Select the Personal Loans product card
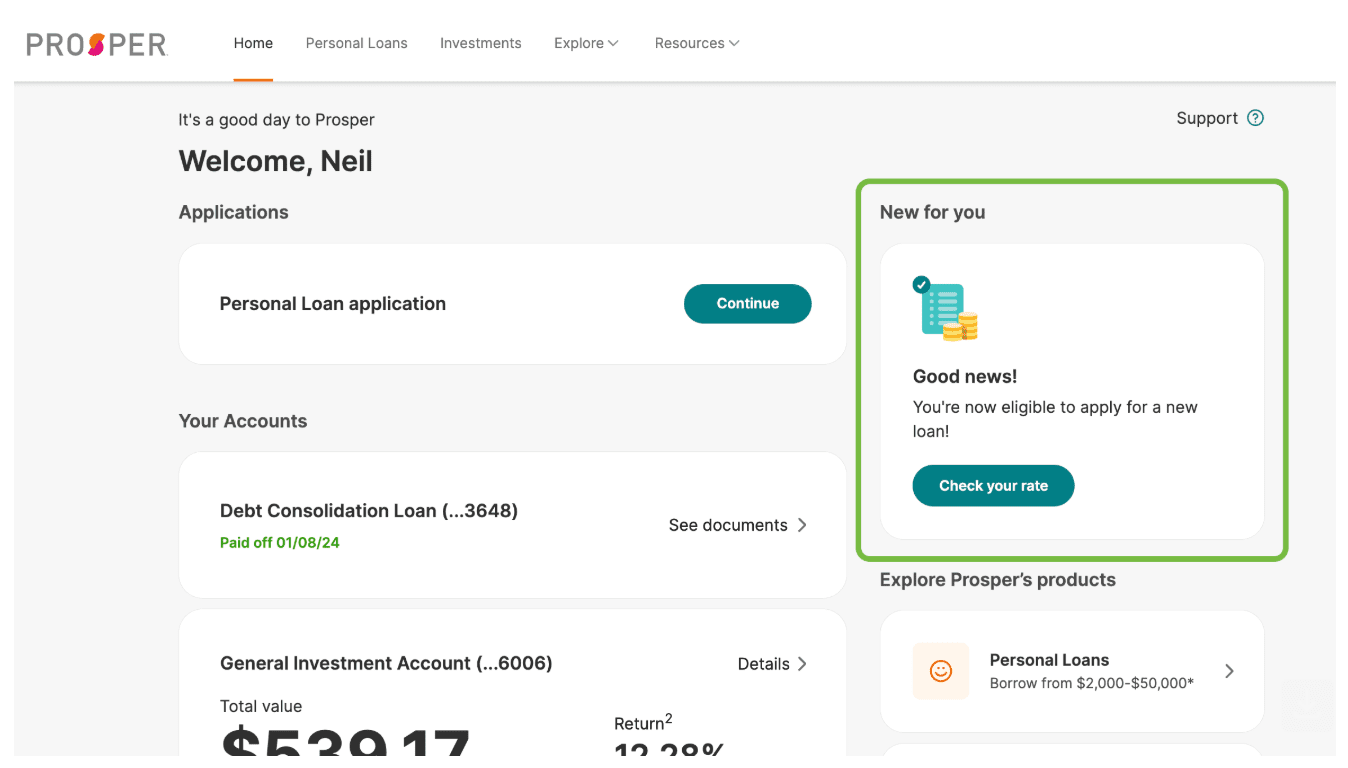Screen dimensions: 1348x768 (1071, 671)
